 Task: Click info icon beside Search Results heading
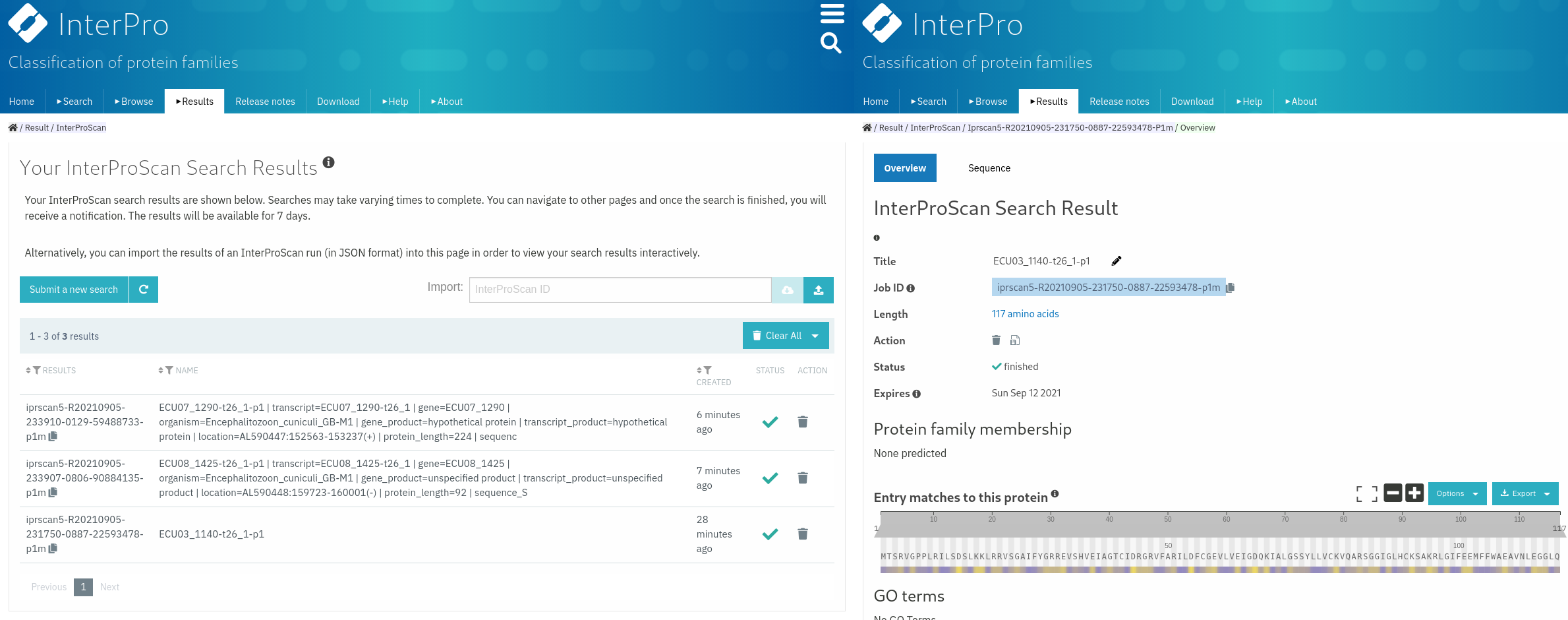(328, 162)
